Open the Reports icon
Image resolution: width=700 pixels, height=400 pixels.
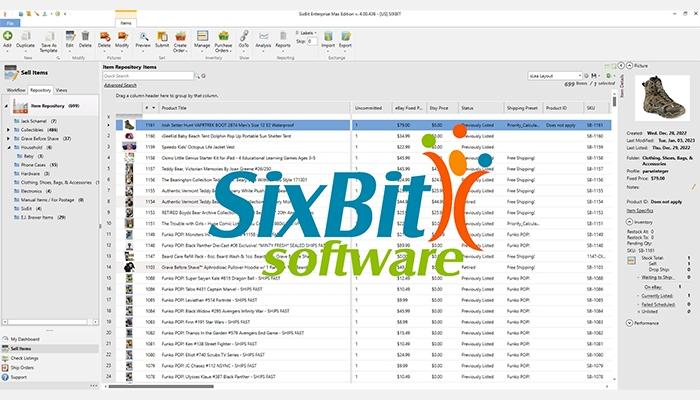283,36
